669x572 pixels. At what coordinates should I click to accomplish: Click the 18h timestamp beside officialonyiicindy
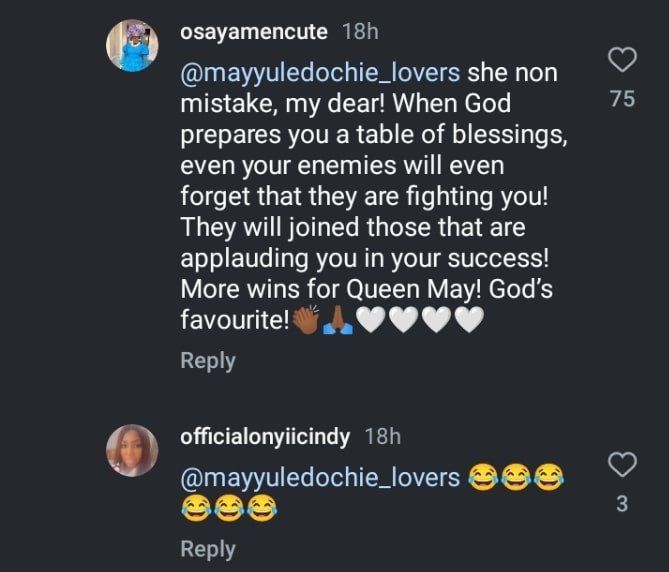pos(382,436)
